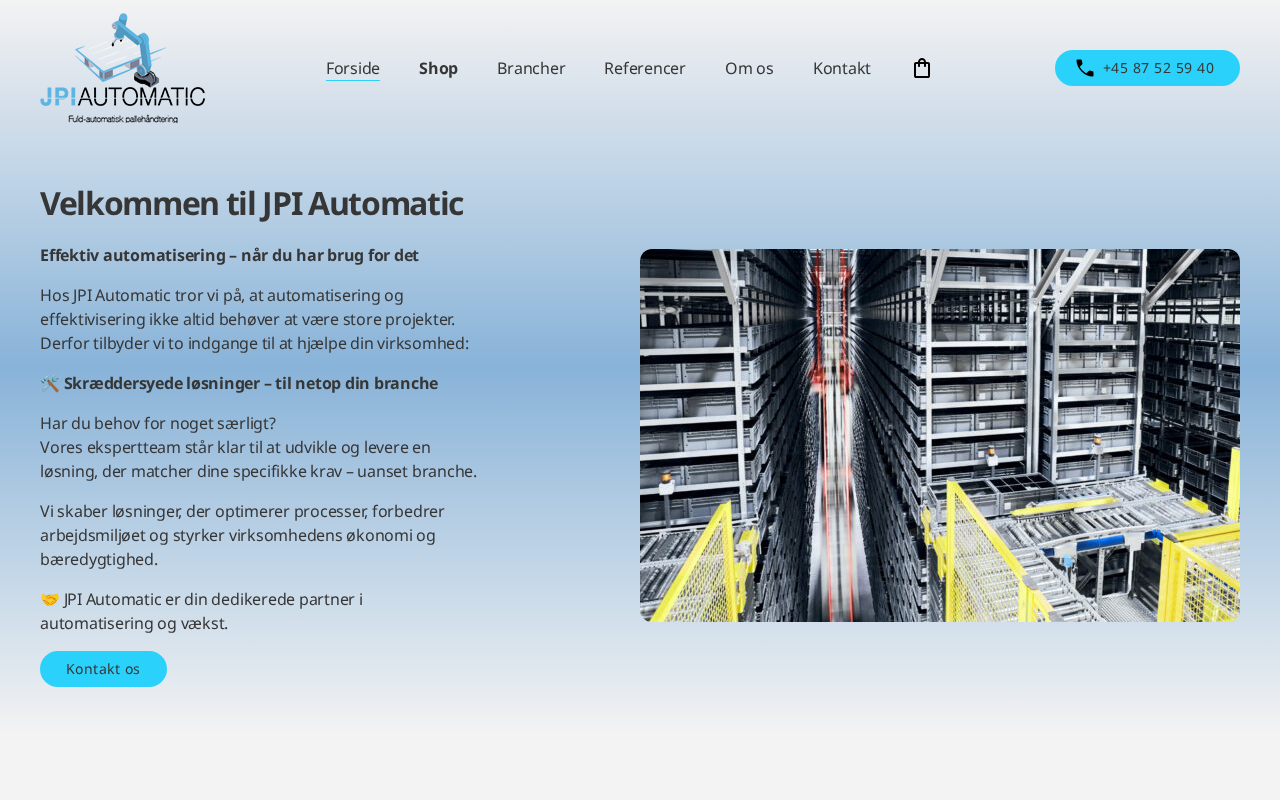Click the Velkommen til JPI Automatic heading
This screenshot has height=800, width=1280.
pos(251,203)
